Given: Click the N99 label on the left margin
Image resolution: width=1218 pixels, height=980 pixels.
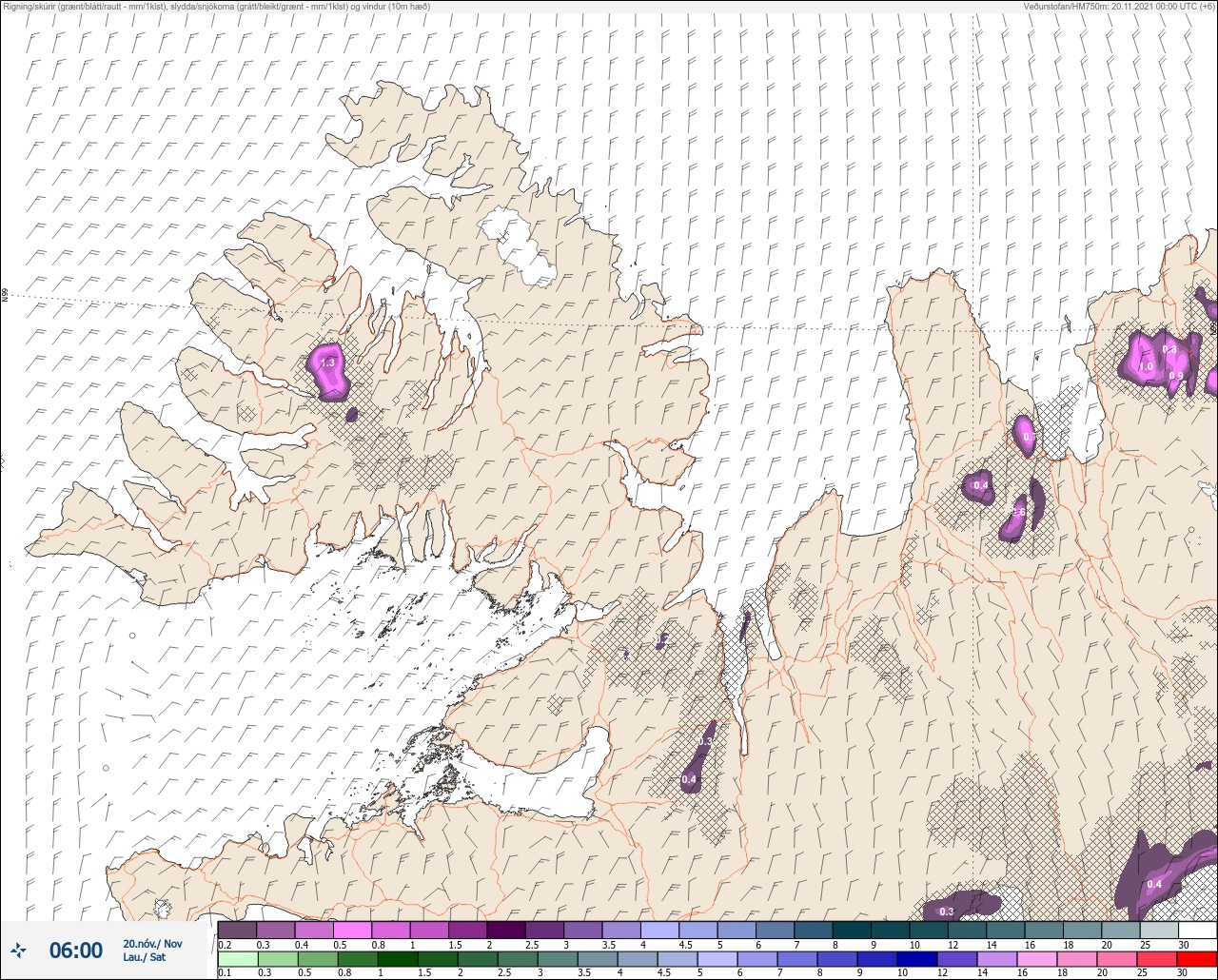Looking at the screenshot, I should coord(5,296).
